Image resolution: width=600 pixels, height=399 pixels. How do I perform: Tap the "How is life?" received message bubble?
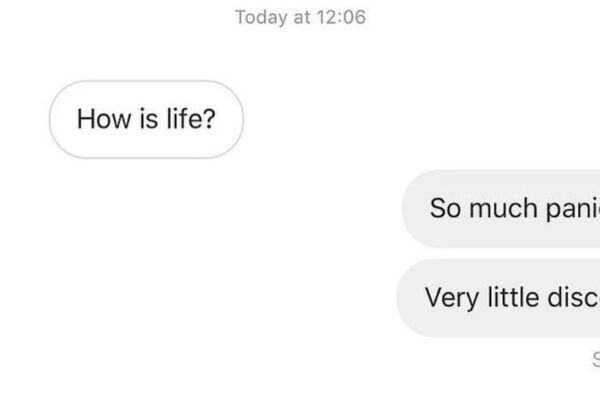146,119
